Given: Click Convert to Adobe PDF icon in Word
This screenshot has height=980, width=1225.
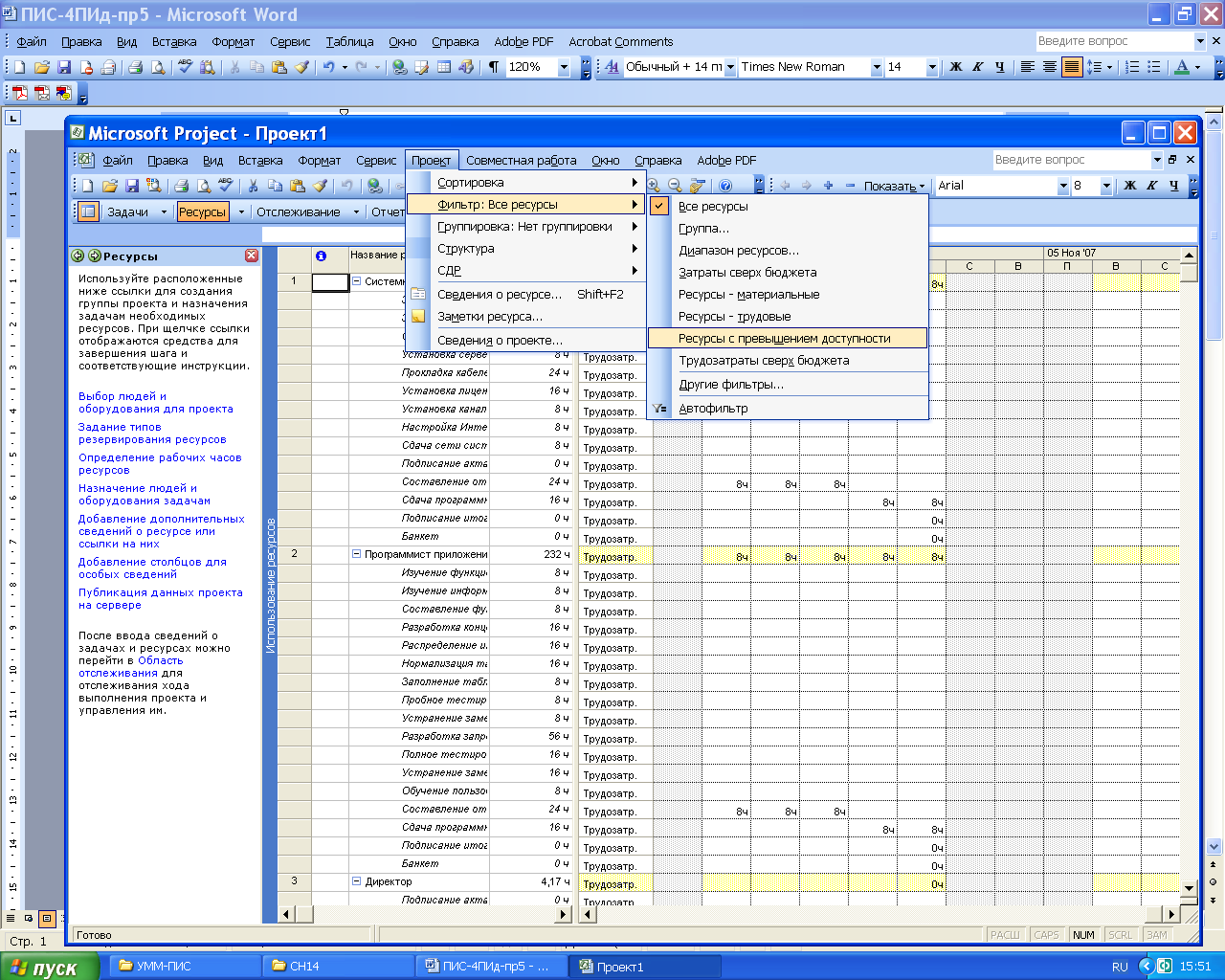Looking at the screenshot, I should click(19, 93).
